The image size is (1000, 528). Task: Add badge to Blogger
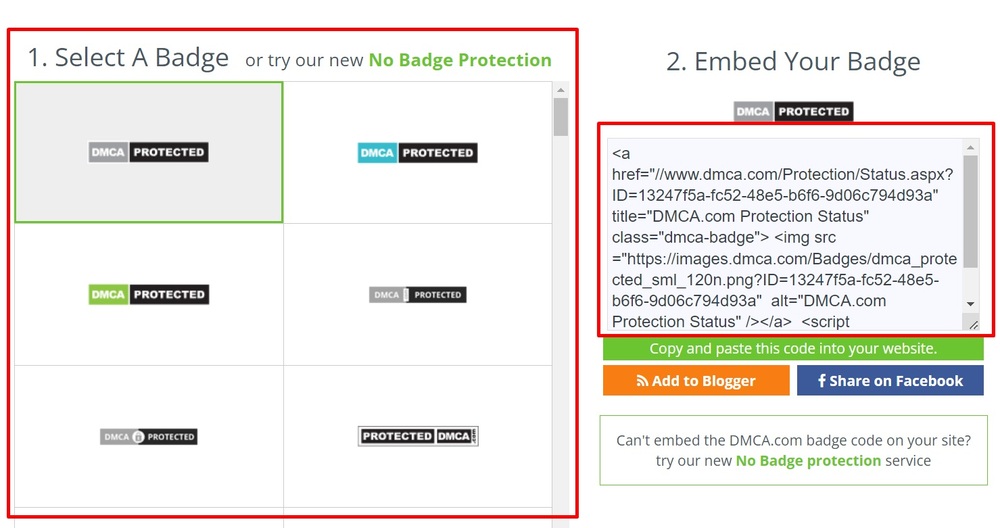[x=696, y=381]
